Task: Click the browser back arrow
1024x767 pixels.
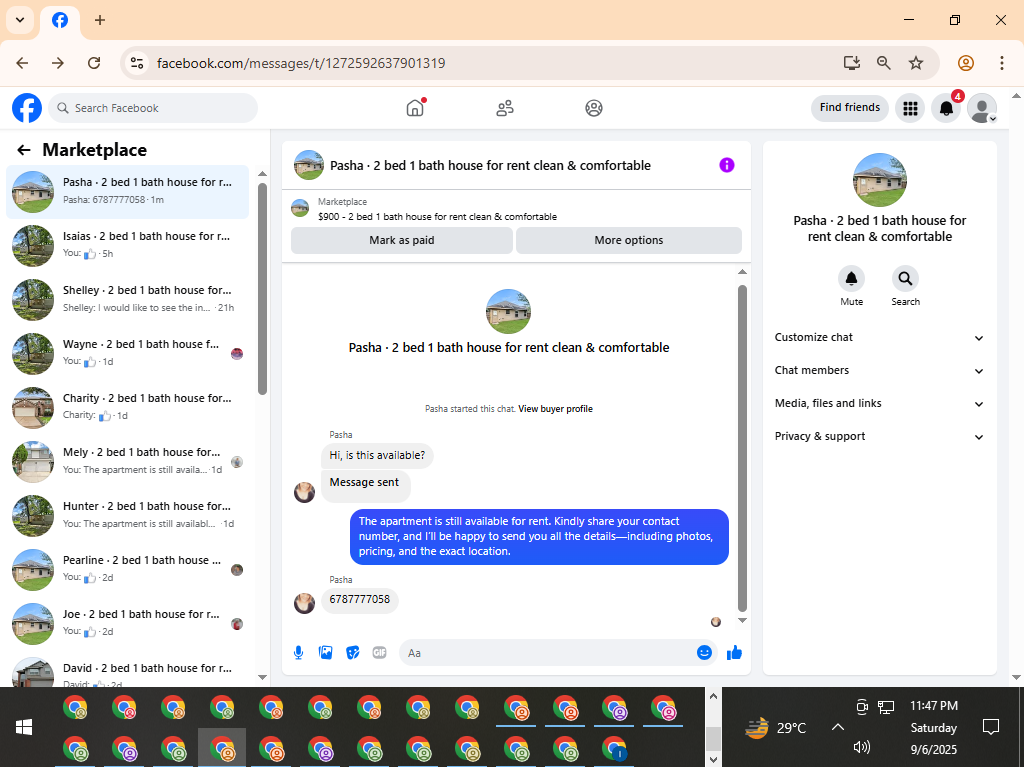Action: 22,63
